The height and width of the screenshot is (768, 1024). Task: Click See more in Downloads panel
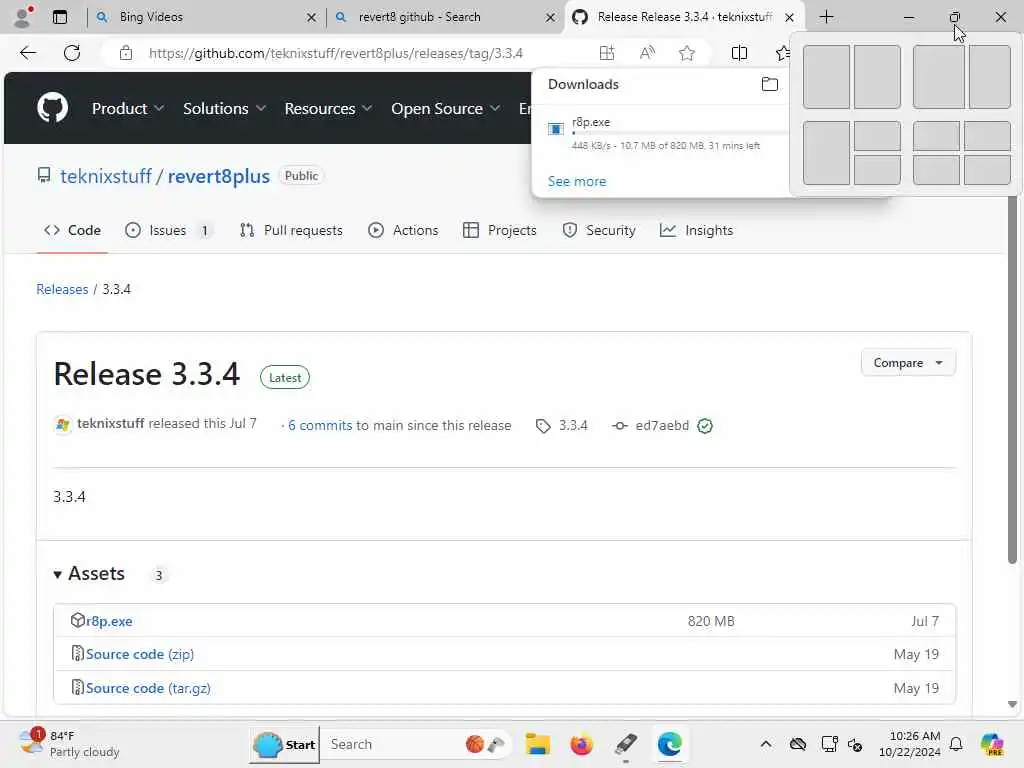pyautogui.click(x=577, y=182)
